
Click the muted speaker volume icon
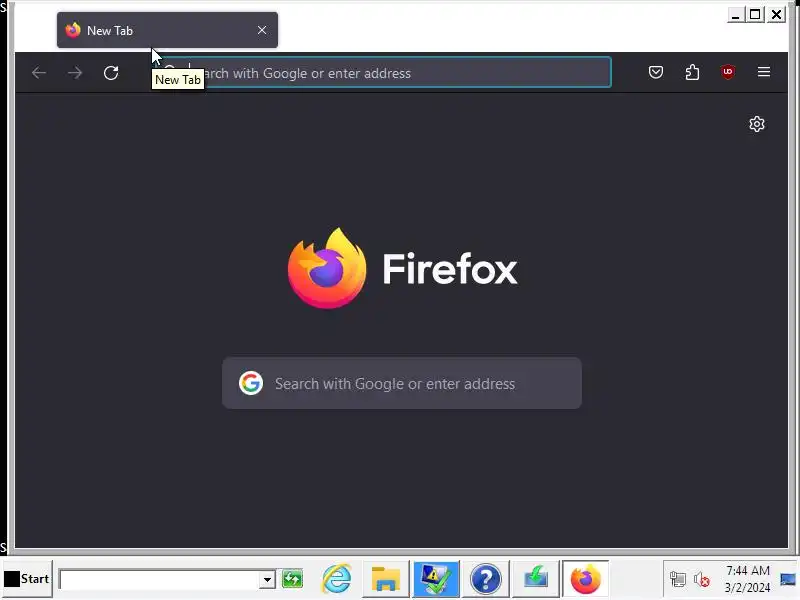pos(702,580)
